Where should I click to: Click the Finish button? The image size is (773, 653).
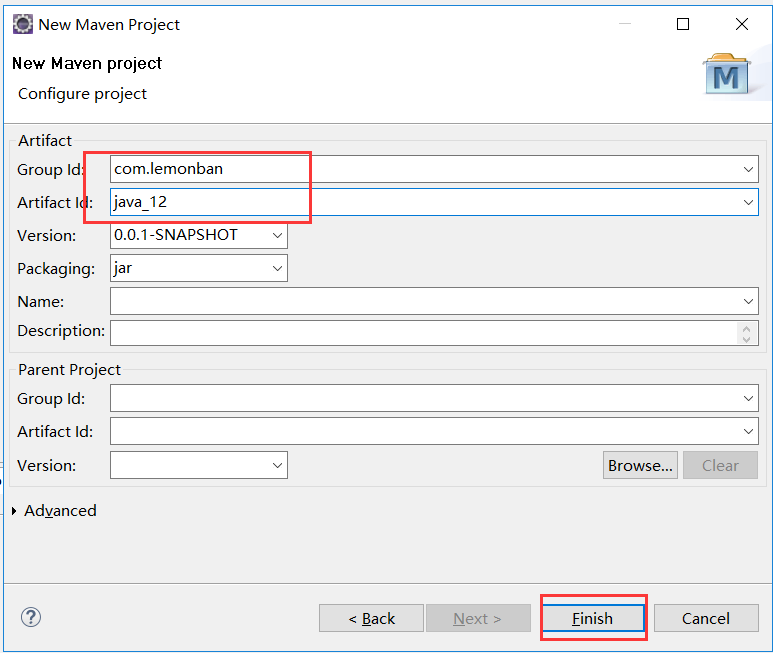coord(593,619)
